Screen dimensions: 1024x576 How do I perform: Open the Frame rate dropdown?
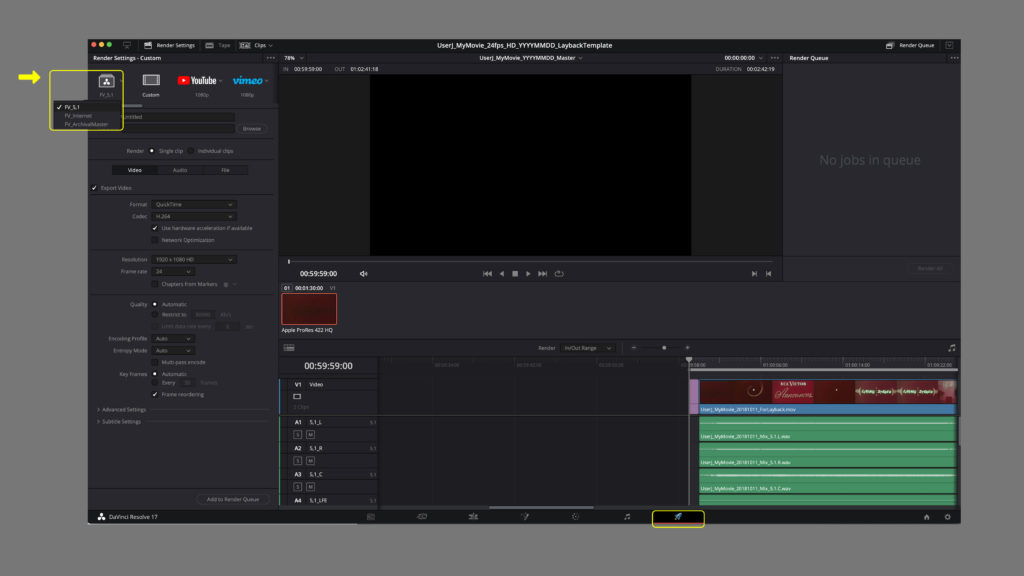tap(172, 272)
